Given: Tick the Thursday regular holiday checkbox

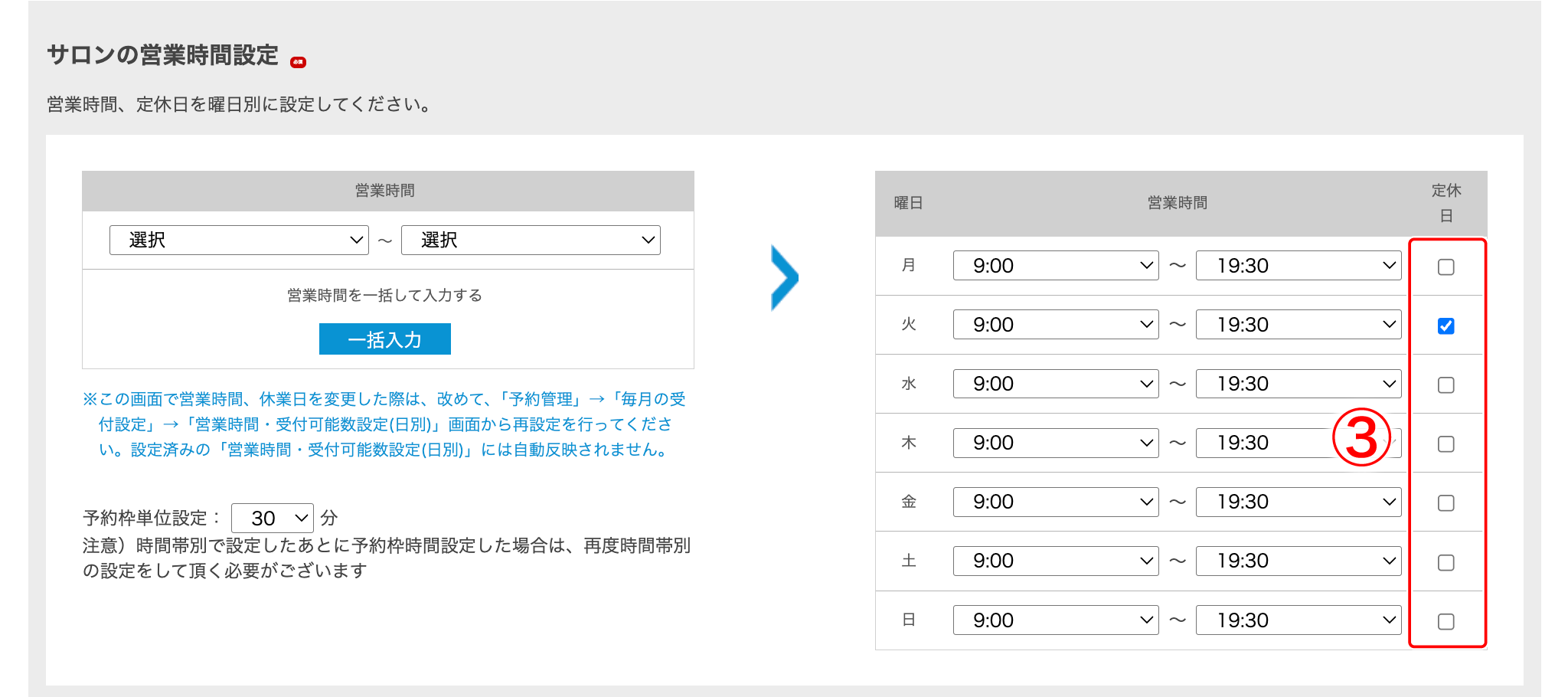Looking at the screenshot, I should pos(1445,443).
